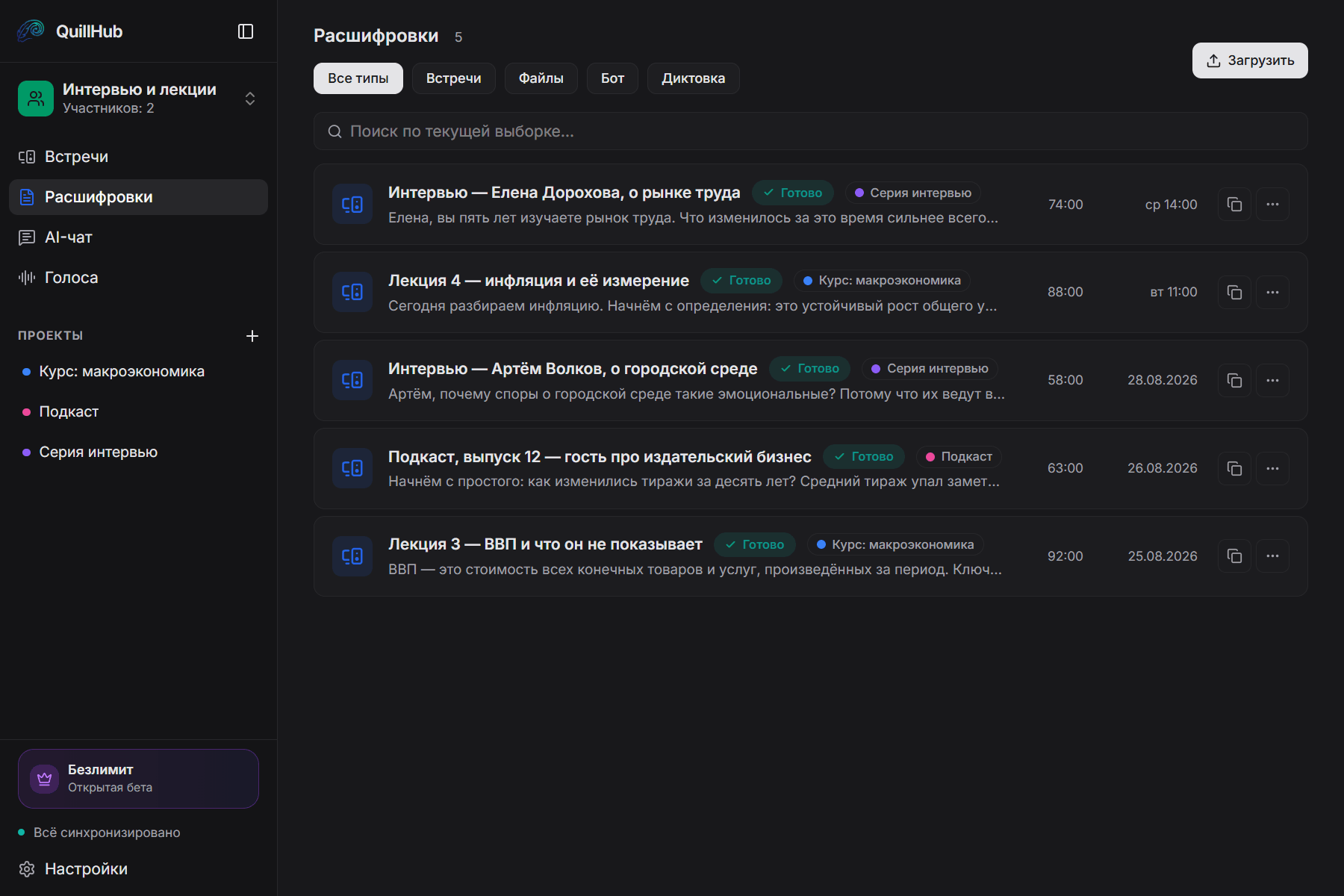
Task: Select the Файлы filter tab
Action: pos(541,78)
